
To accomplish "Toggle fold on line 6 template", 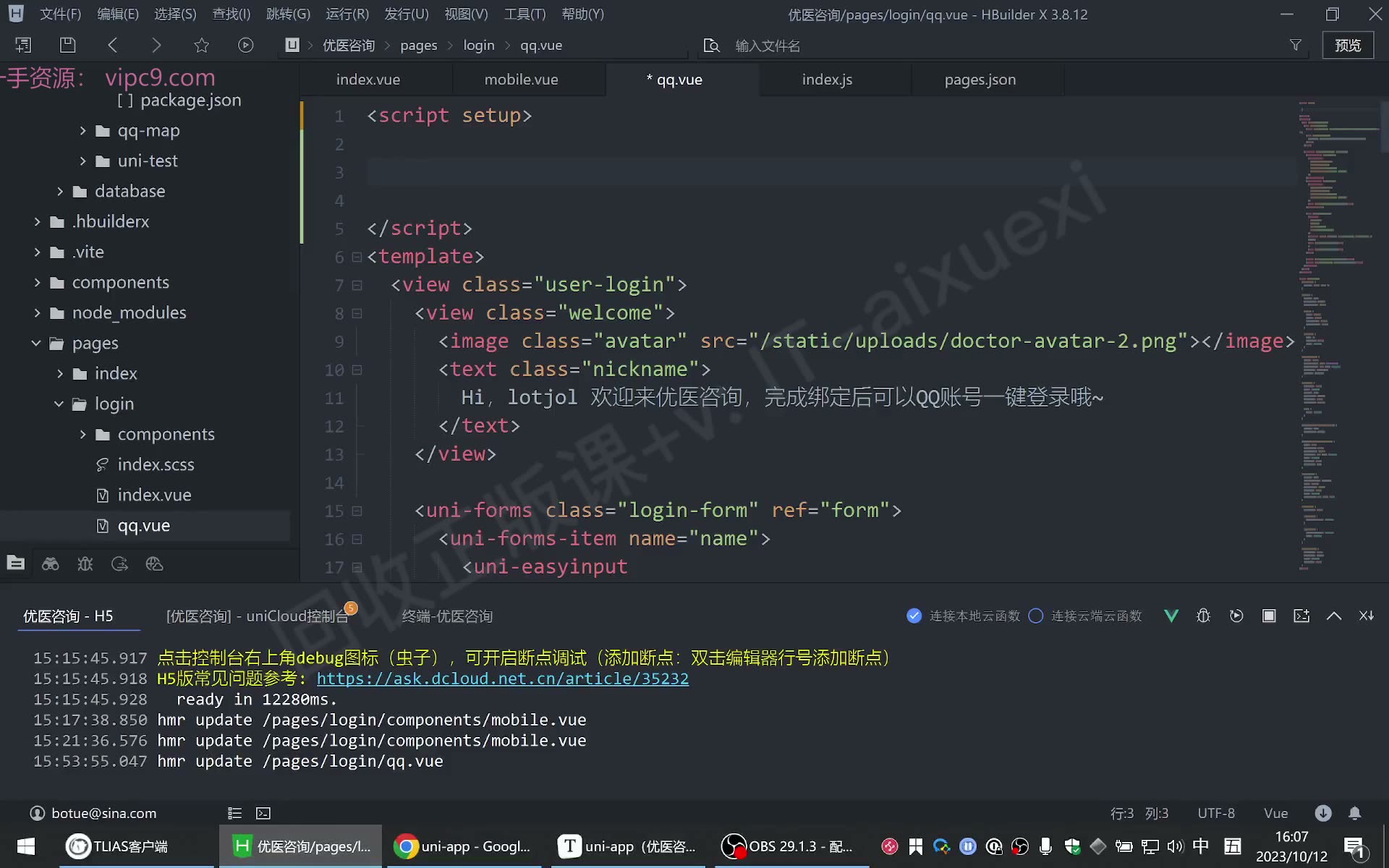I will click(x=357, y=257).
